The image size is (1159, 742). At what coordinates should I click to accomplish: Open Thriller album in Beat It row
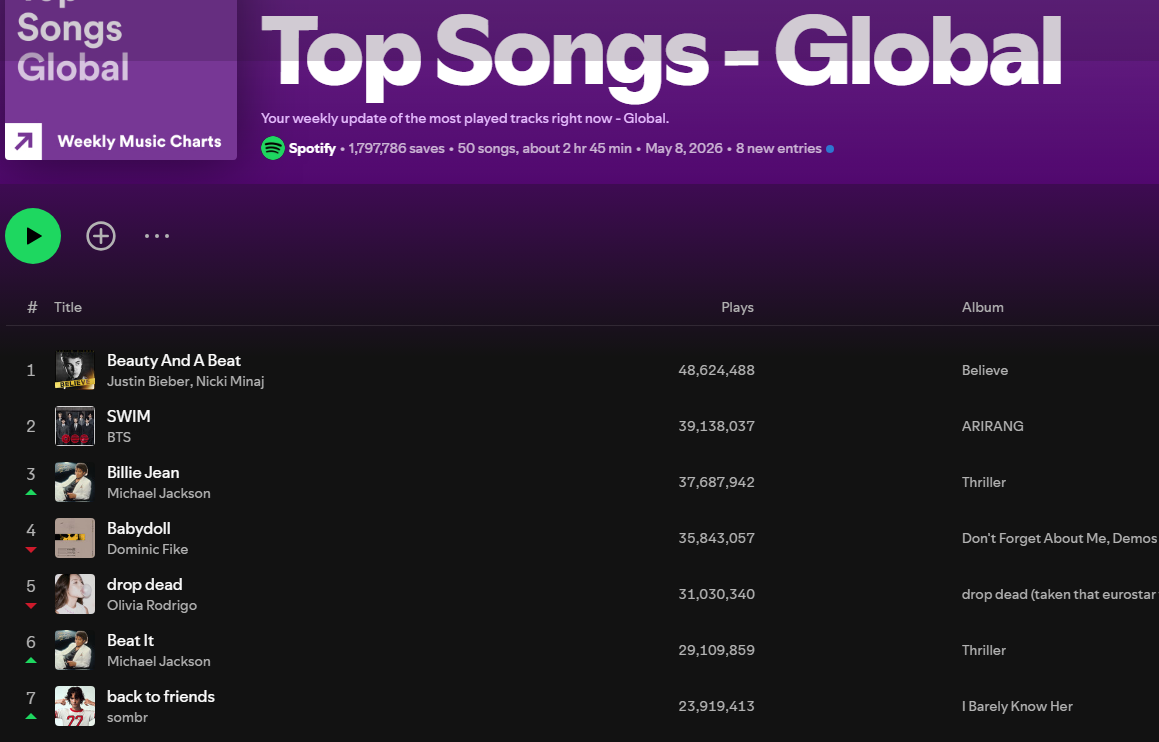tap(984, 650)
